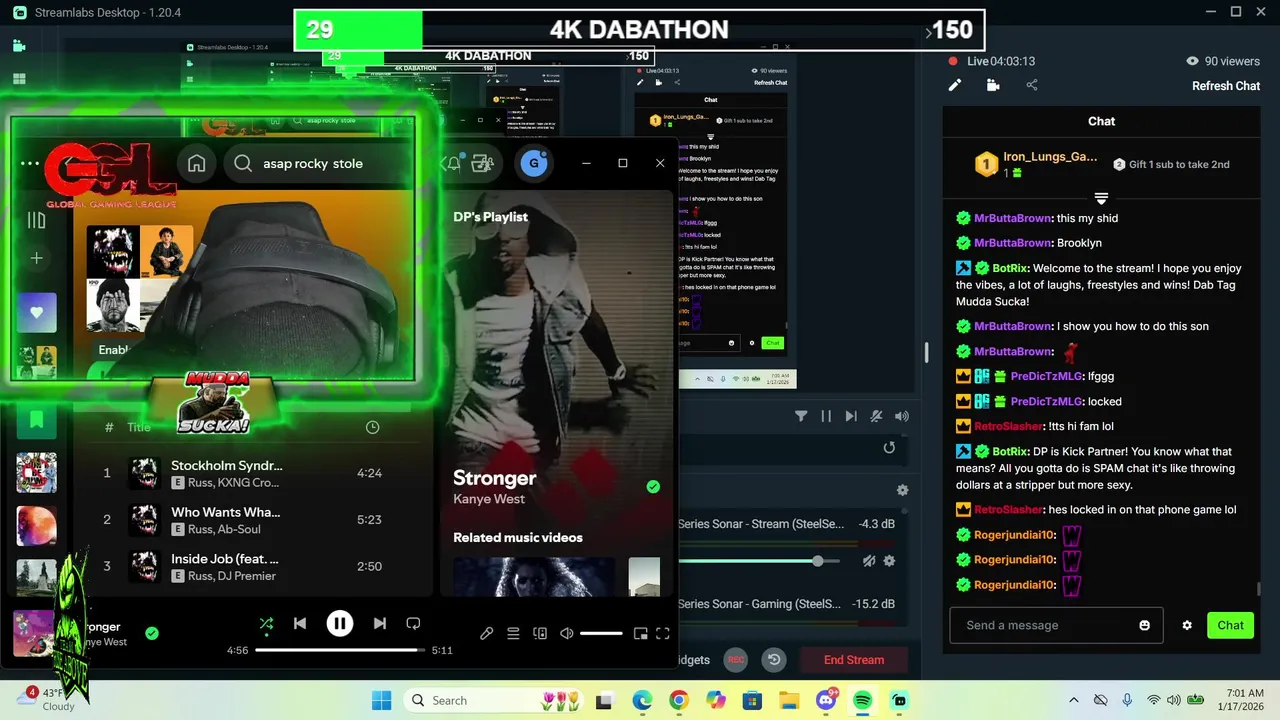Click PreDicTzMLG username next to locked
This screenshot has height=720, width=1280.
(x=1046, y=401)
